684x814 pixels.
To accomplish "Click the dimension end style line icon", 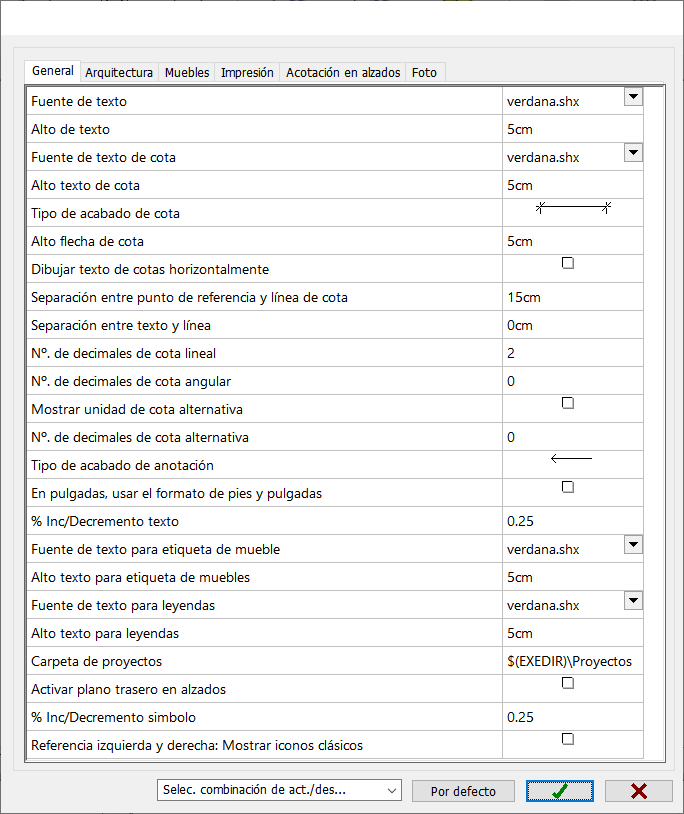I will 573,208.
